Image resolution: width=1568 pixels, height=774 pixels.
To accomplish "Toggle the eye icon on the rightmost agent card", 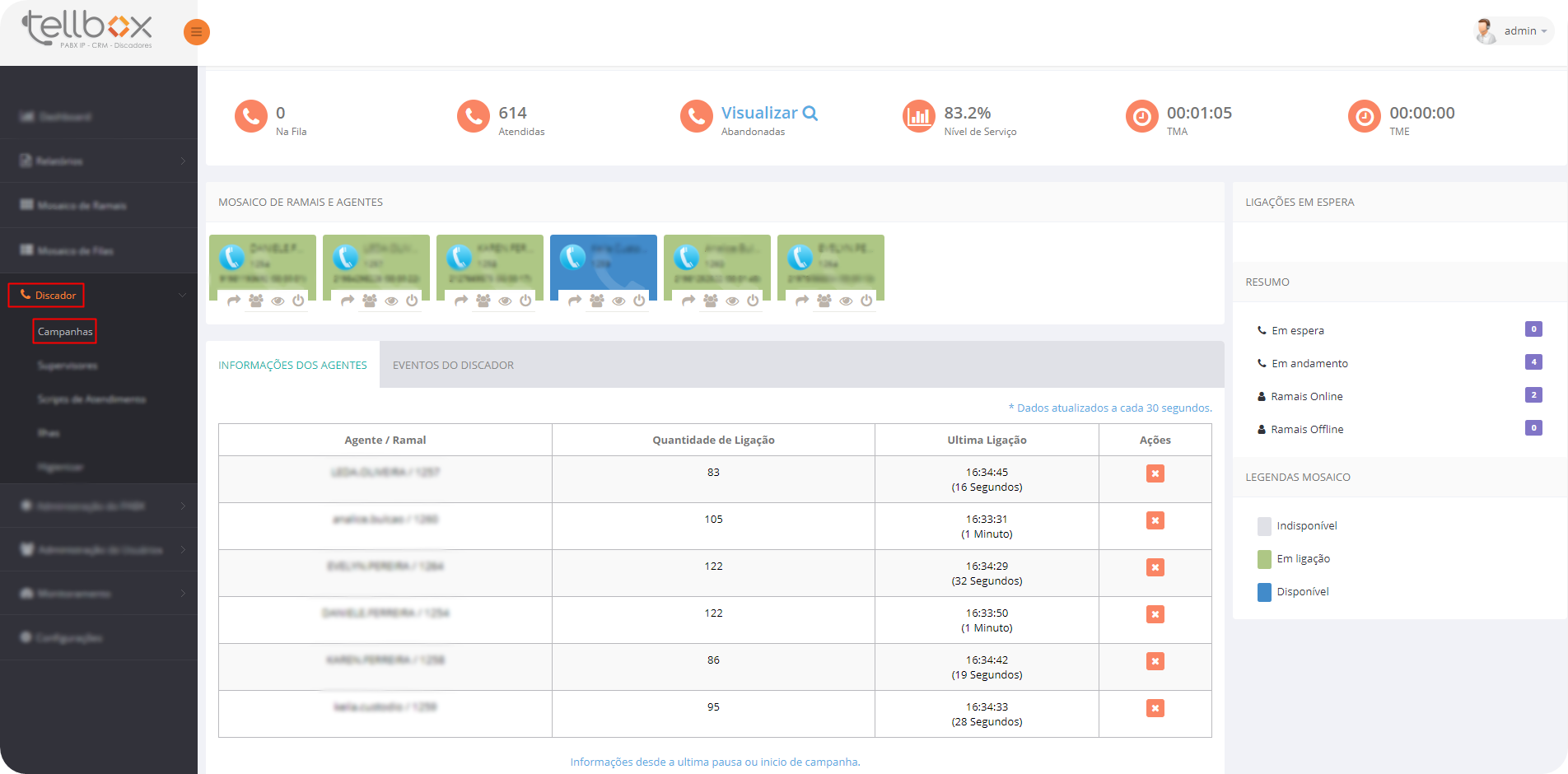I will coord(846,301).
